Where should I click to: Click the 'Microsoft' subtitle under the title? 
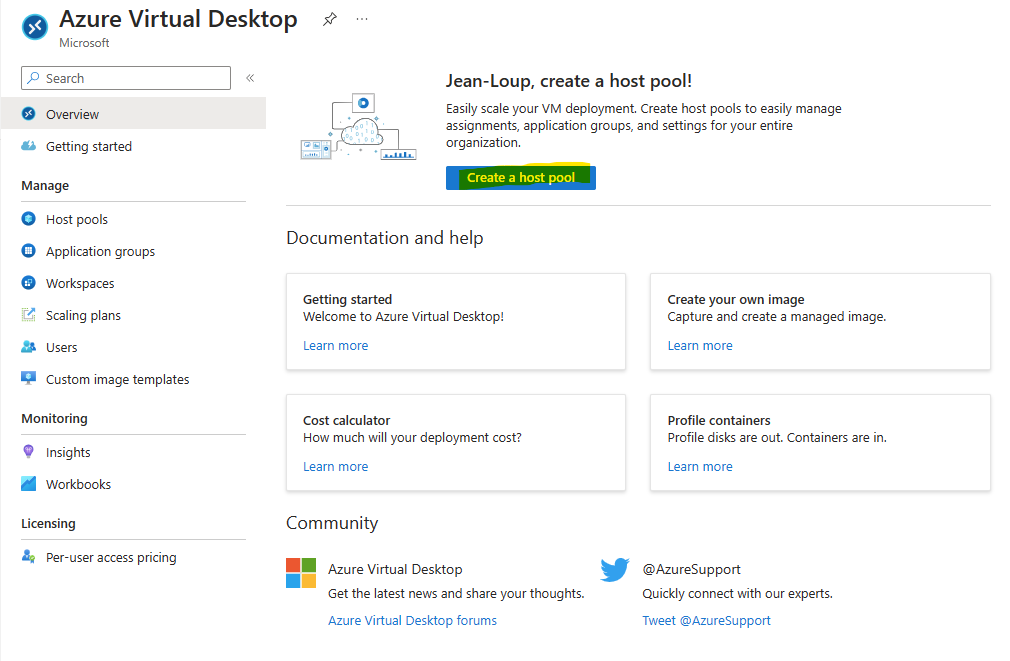(84, 43)
